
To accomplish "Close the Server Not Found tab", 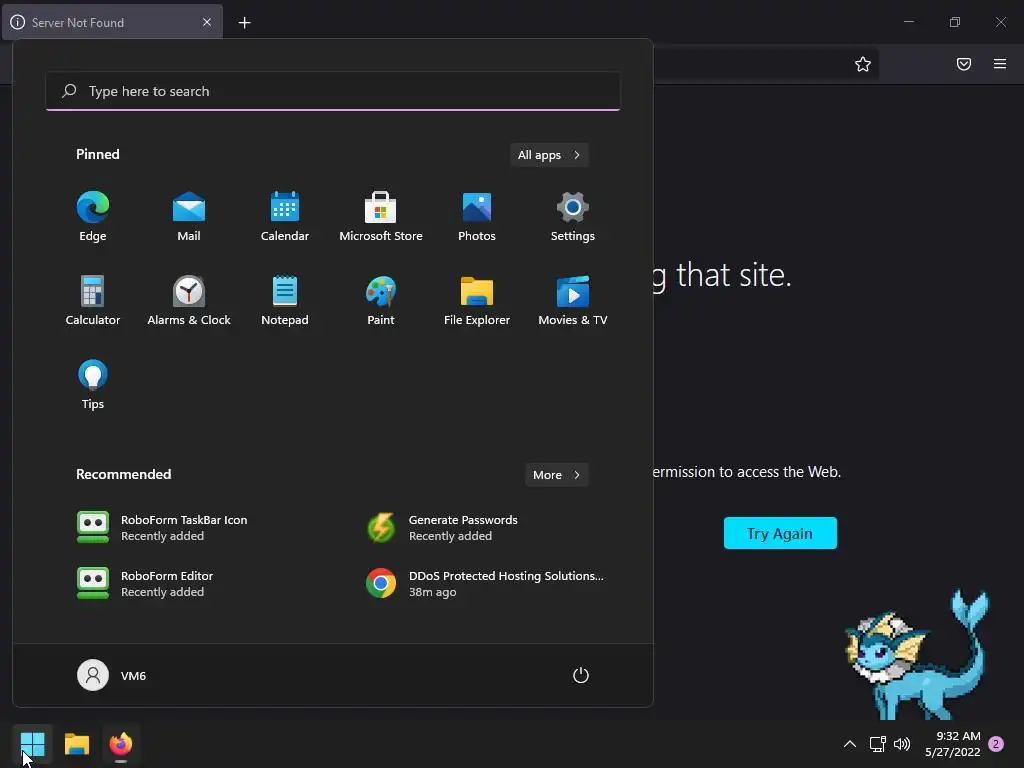I will pos(207,22).
